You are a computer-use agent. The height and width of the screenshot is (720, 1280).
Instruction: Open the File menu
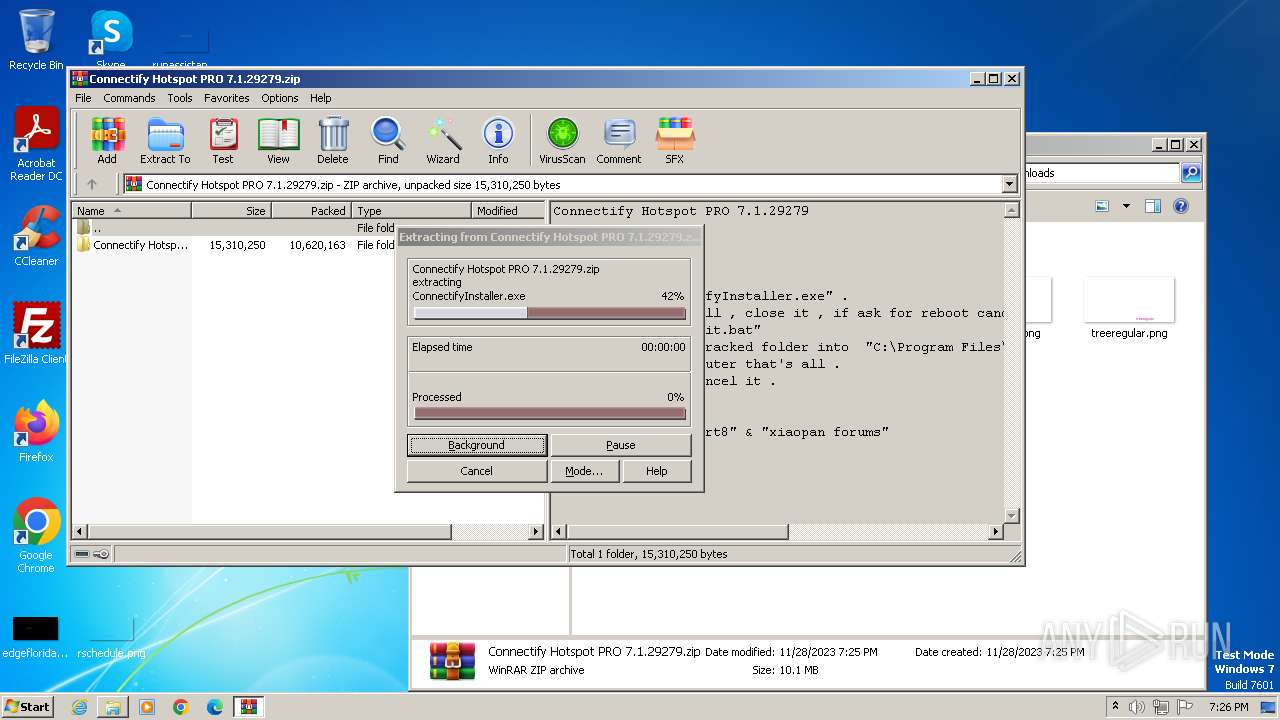[x=83, y=98]
